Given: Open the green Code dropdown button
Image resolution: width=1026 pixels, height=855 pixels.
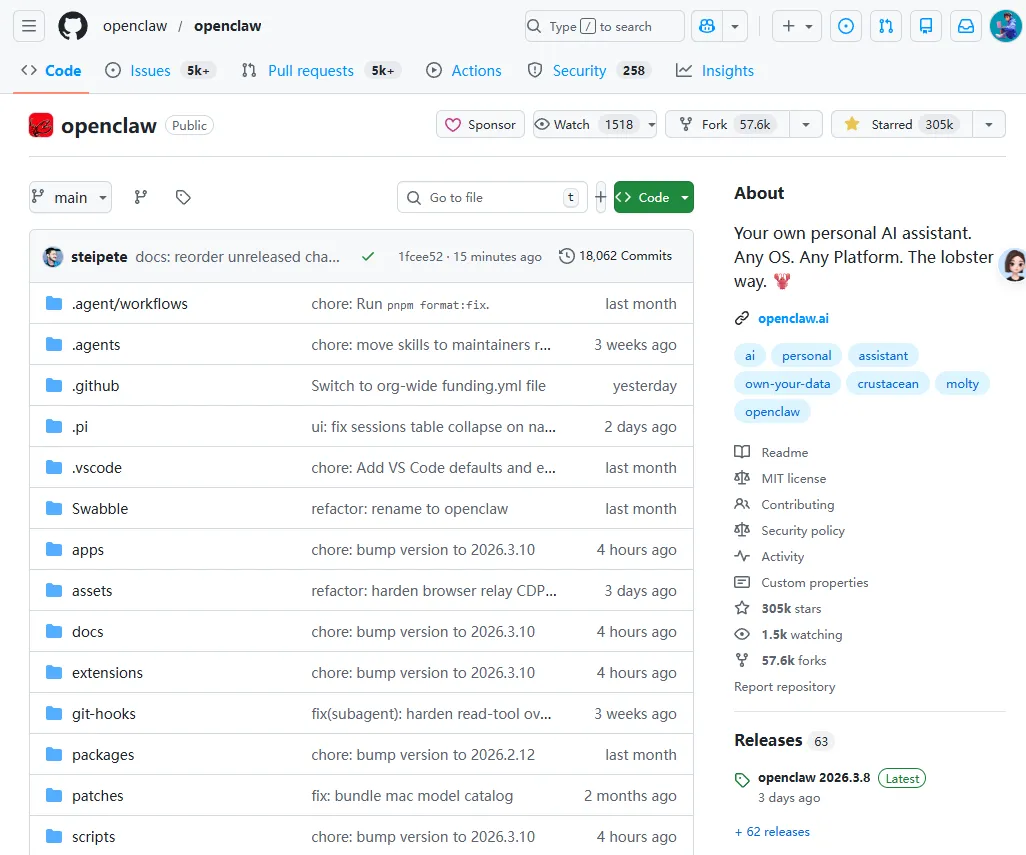Looking at the screenshot, I should click(x=654, y=197).
